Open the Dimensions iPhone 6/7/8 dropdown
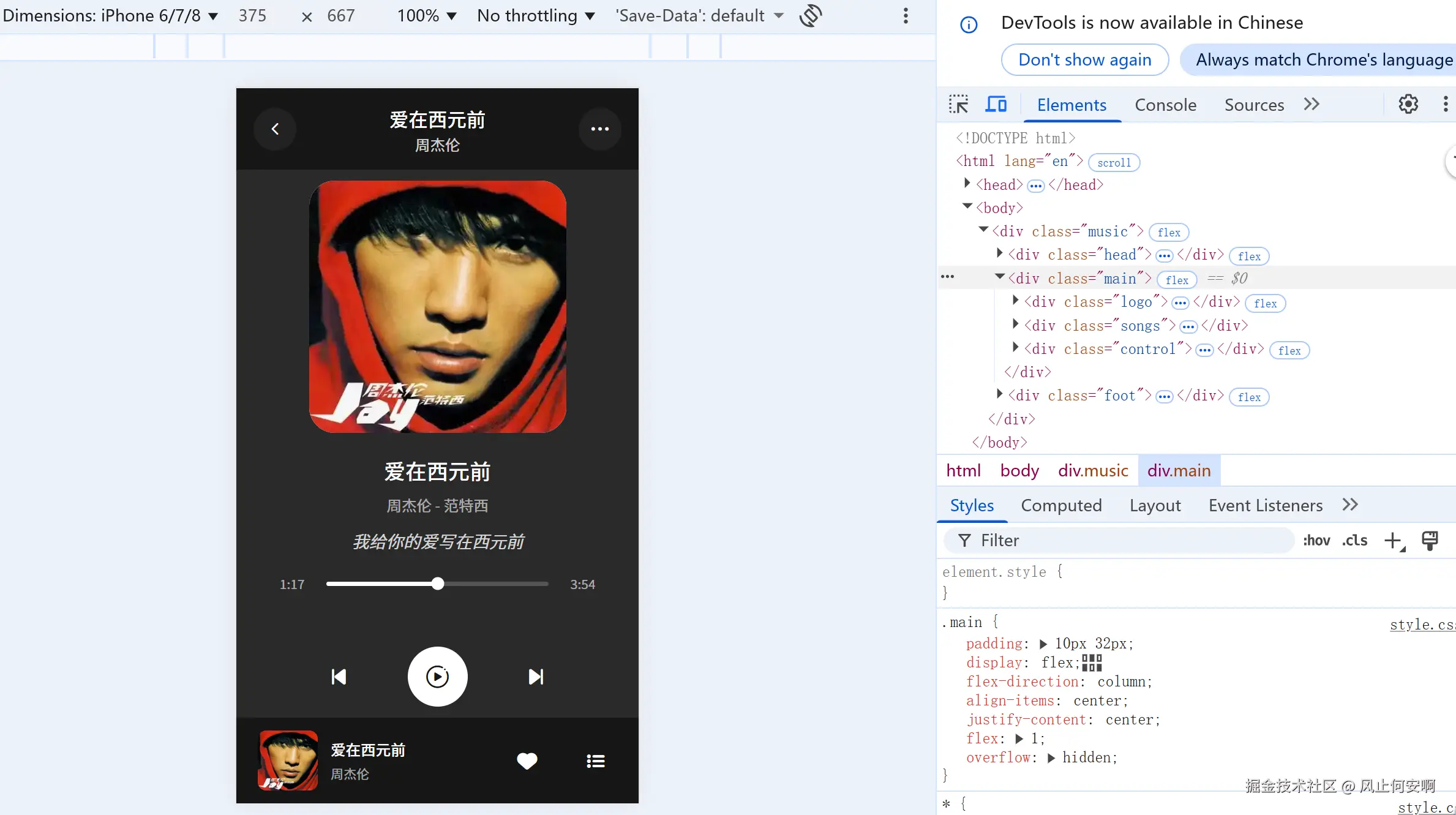This screenshot has height=815, width=1456. coord(110,15)
